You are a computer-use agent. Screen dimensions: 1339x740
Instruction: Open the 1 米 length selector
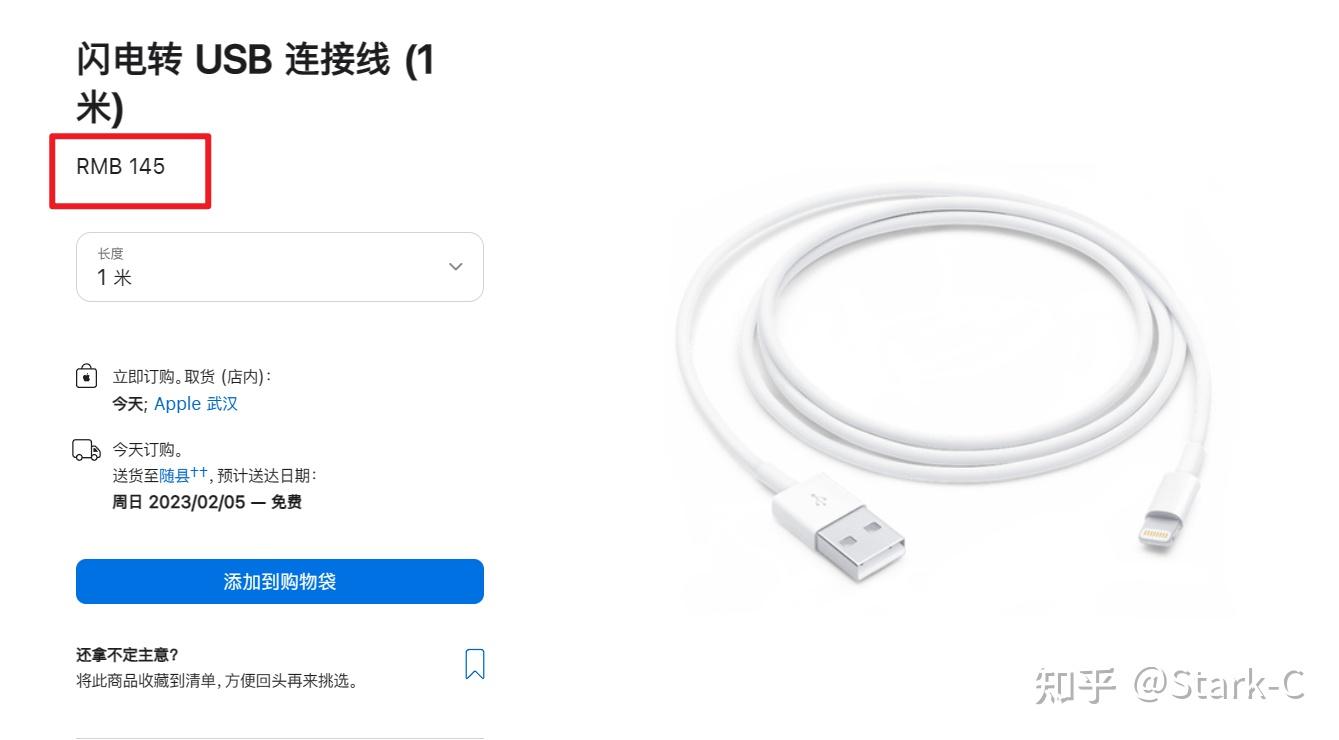coord(280,267)
